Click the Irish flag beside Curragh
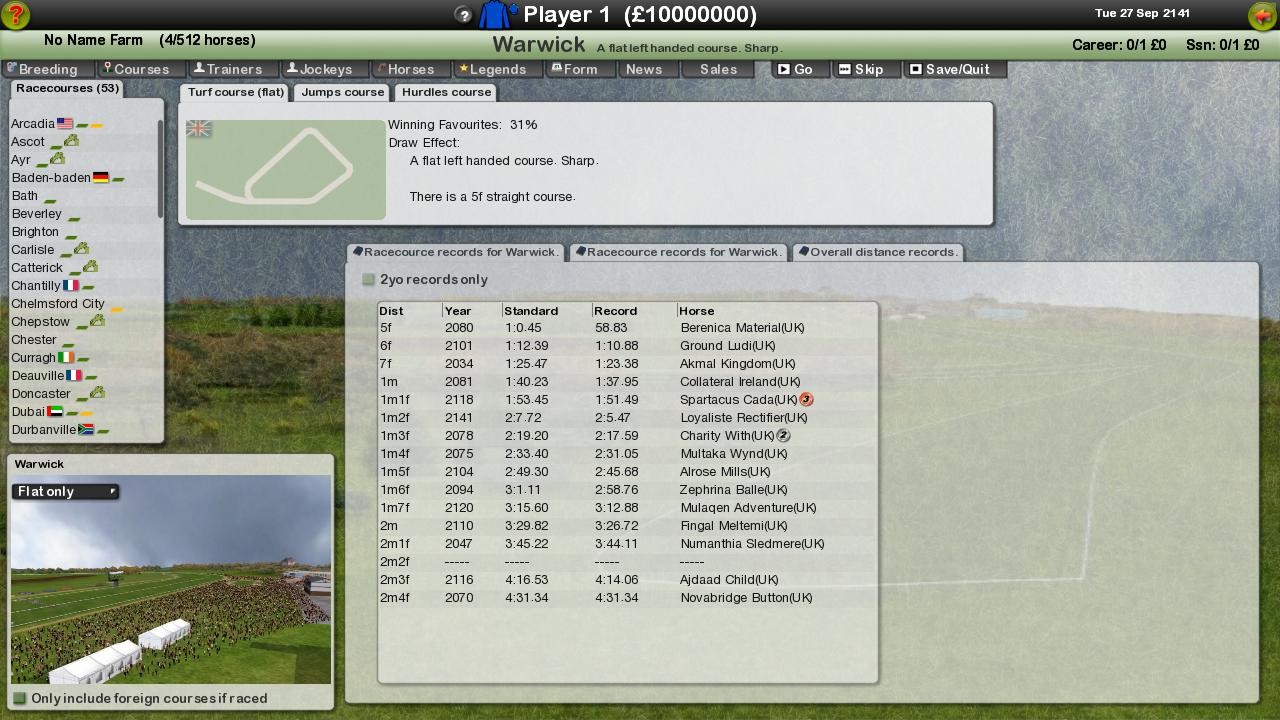The image size is (1280, 720). [65, 357]
